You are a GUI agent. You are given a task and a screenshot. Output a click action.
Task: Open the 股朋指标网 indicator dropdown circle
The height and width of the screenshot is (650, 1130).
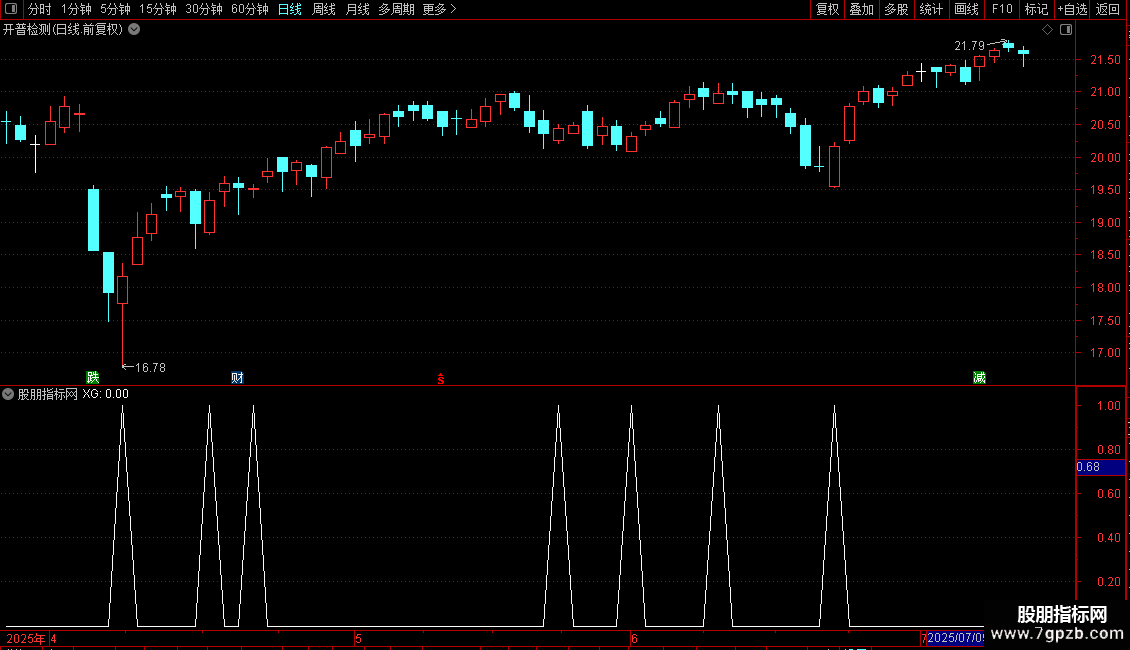coord(8,394)
